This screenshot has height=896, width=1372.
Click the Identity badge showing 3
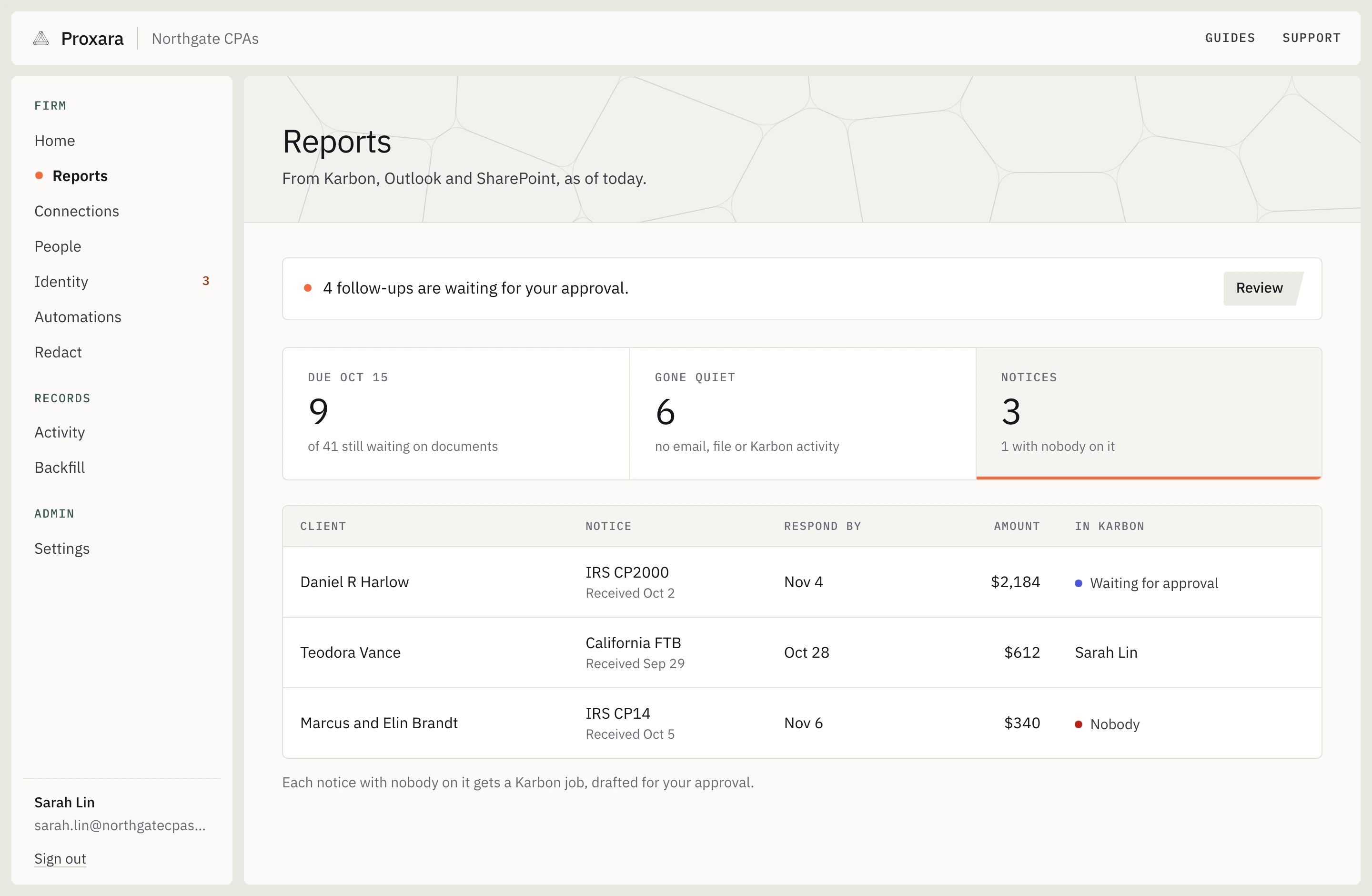click(x=206, y=281)
